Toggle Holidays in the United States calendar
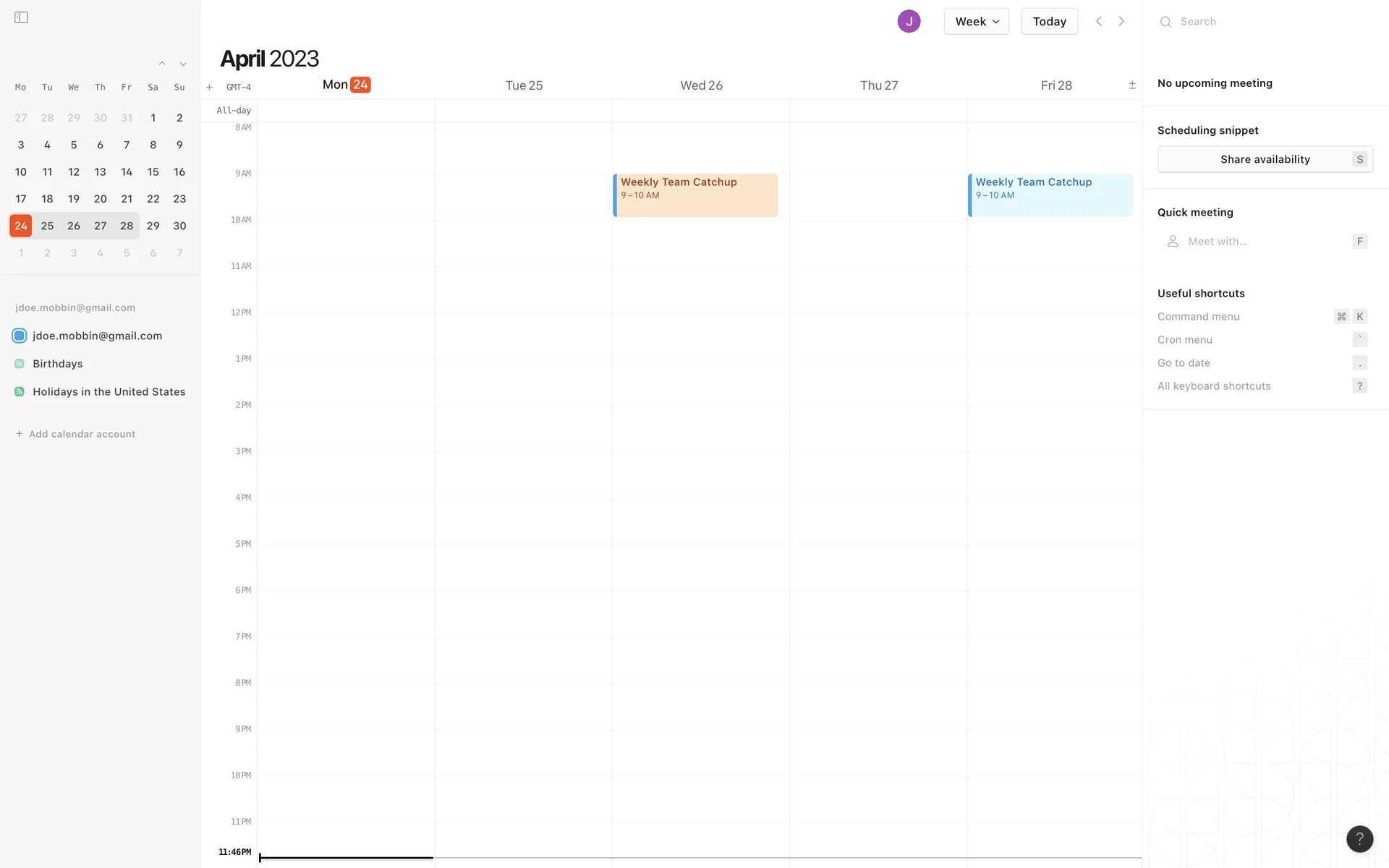Screen dimensions: 1389x868 tap(20, 392)
